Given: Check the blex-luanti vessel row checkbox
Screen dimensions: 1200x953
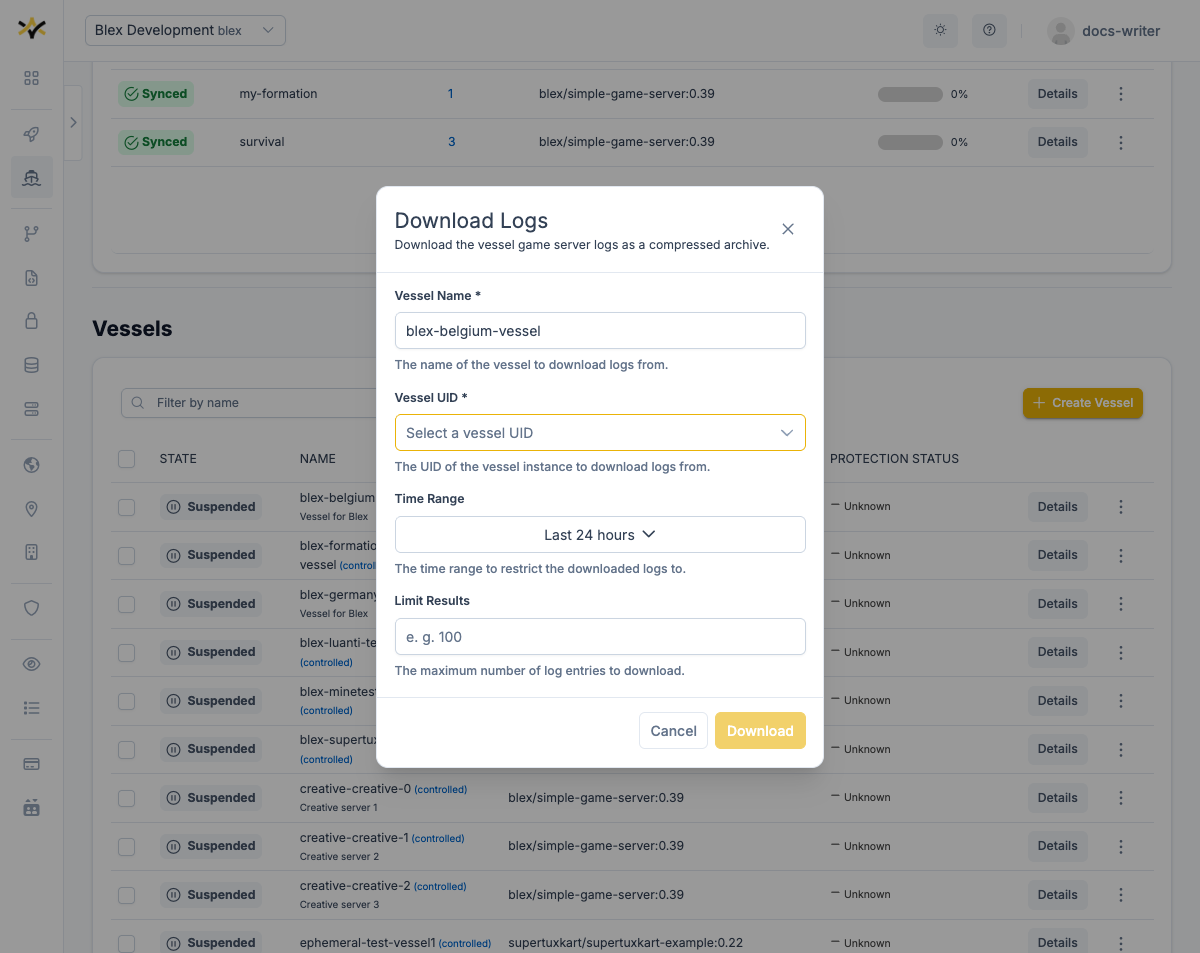Looking at the screenshot, I should 126,652.
